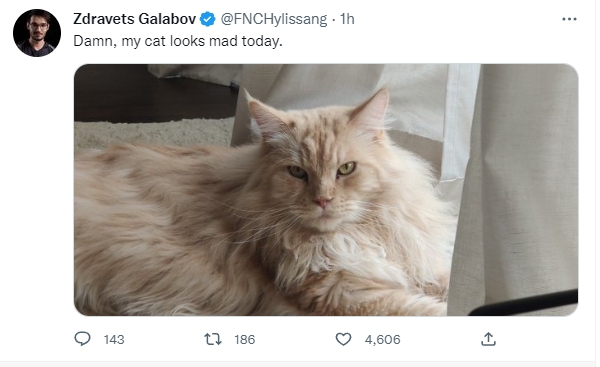Image resolution: width=600 pixels, height=367 pixels.
Task: Click the Zdravets Galabov display name
Action: tap(134, 19)
